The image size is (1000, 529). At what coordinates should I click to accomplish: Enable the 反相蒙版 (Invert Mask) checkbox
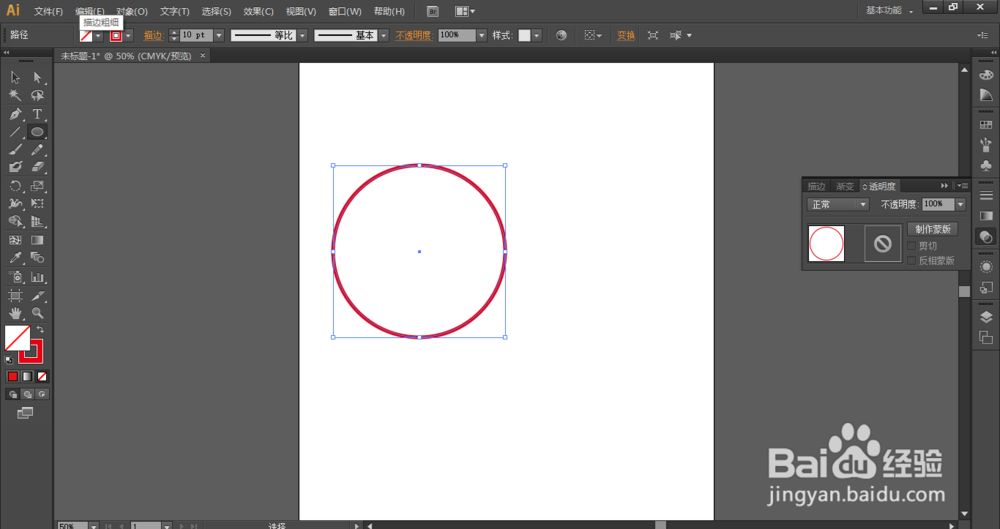tap(911, 260)
